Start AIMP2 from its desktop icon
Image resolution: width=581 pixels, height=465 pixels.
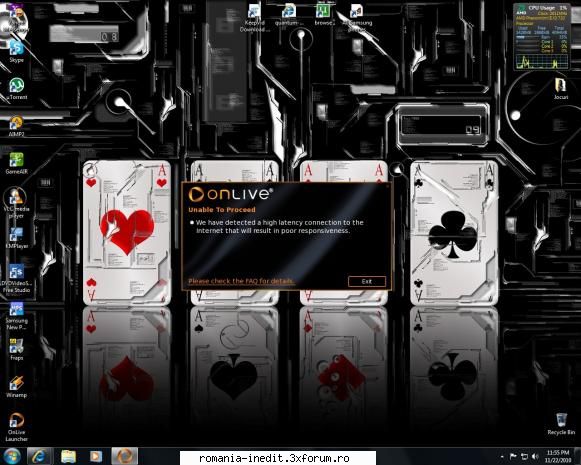pos(16,126)
